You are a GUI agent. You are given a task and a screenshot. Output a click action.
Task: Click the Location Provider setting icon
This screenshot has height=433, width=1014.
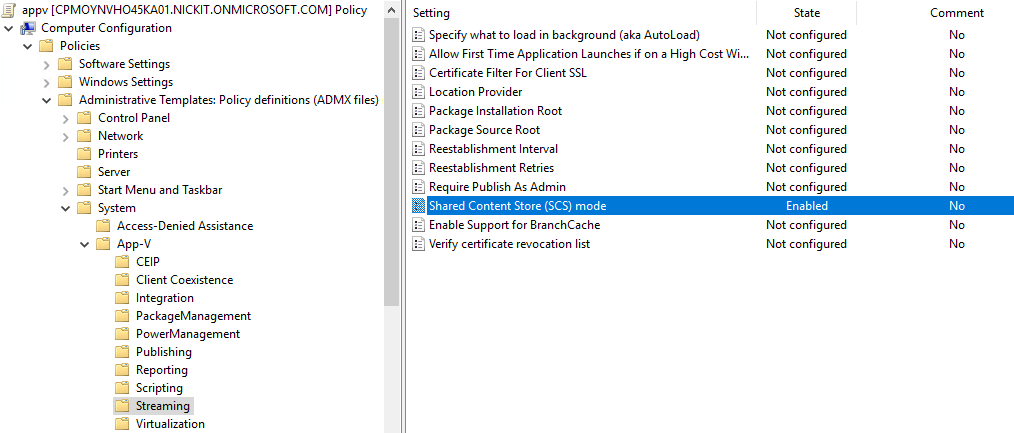418,92
